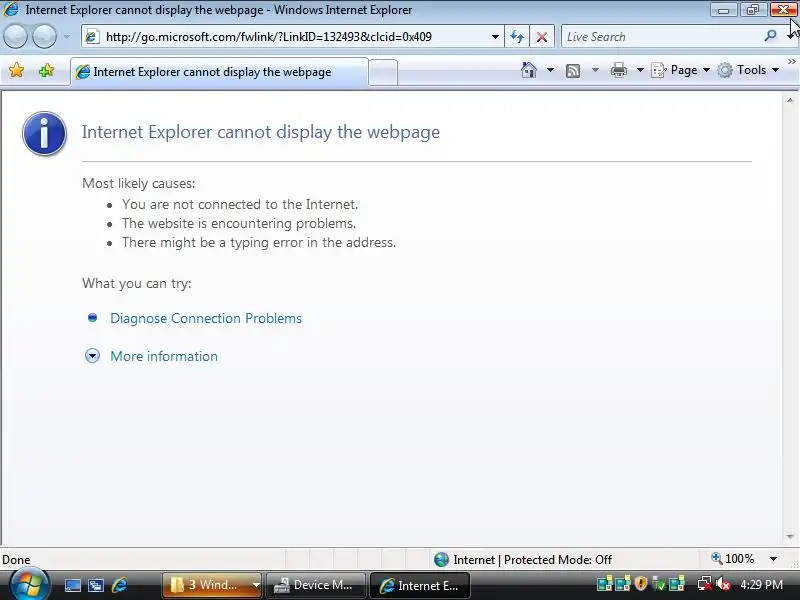Click the 100% zoom level button
Image resolution: width=800 pixels, height=600 pixels.
[x=733, y=559]
